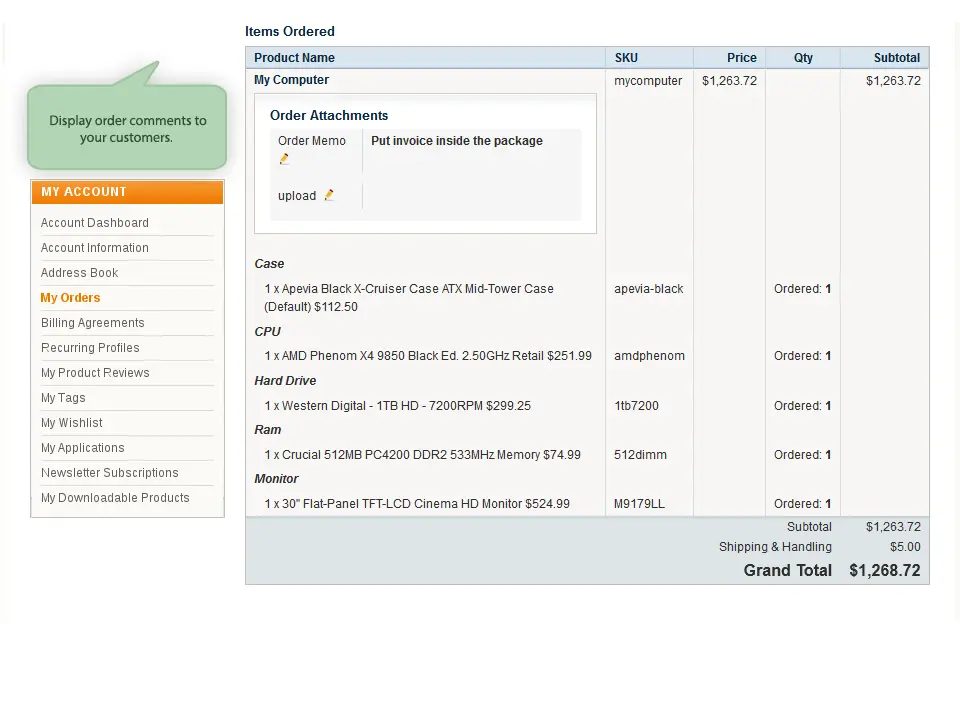Screen dimensions: 960x704
Task: Click the pencil icon next to upload
Action: coord(329,195)
